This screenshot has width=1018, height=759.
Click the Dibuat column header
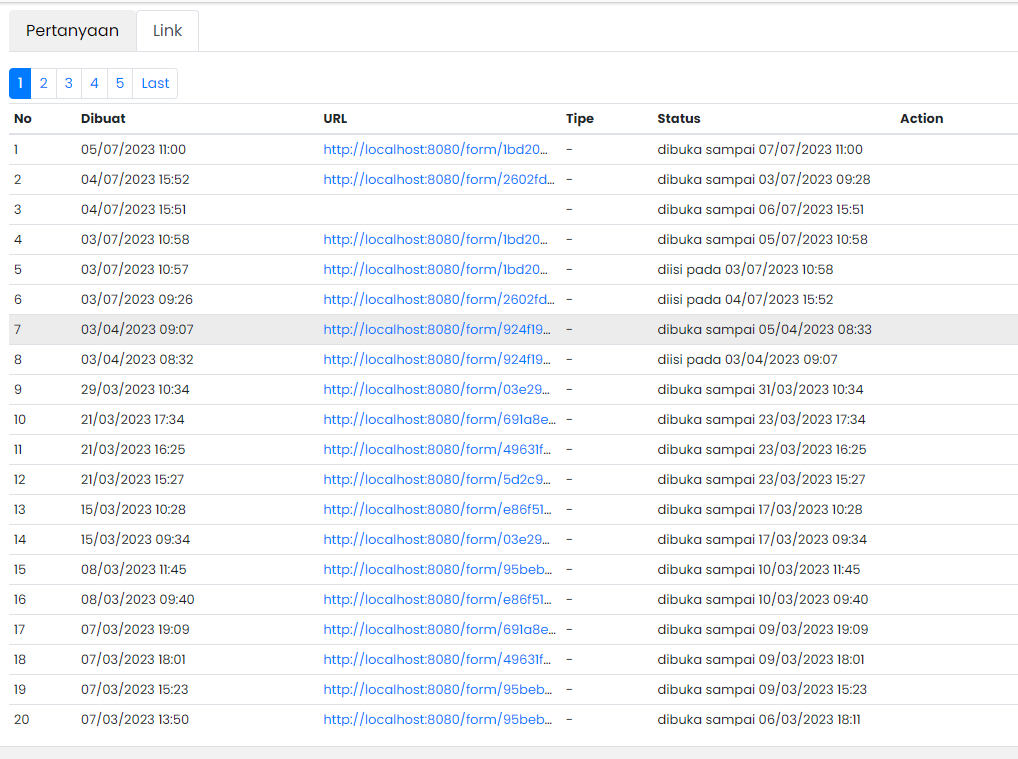102,118
